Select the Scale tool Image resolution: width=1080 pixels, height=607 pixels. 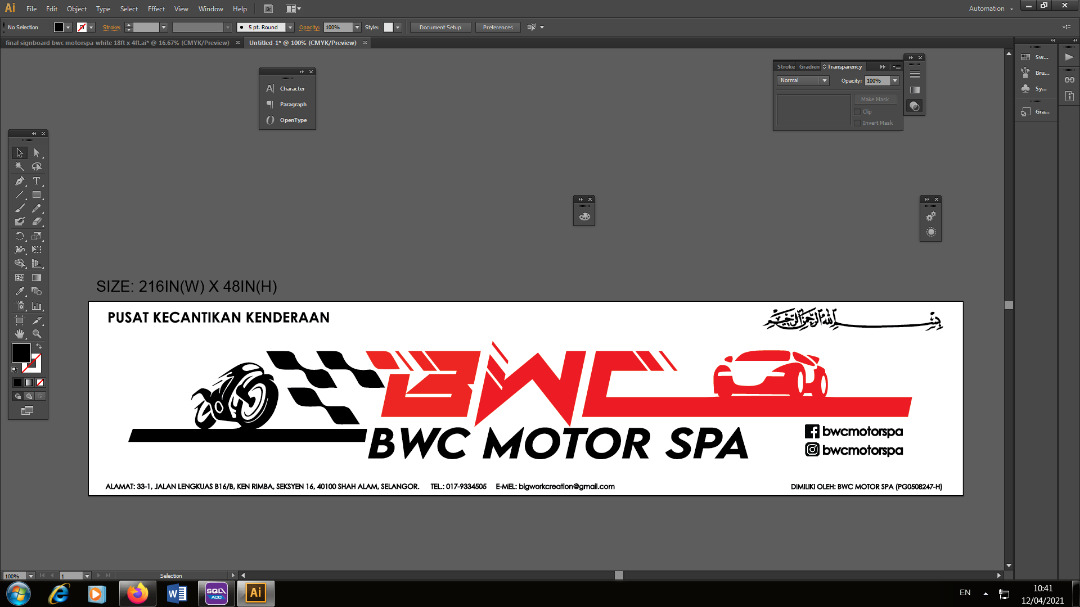pos(37,236)
